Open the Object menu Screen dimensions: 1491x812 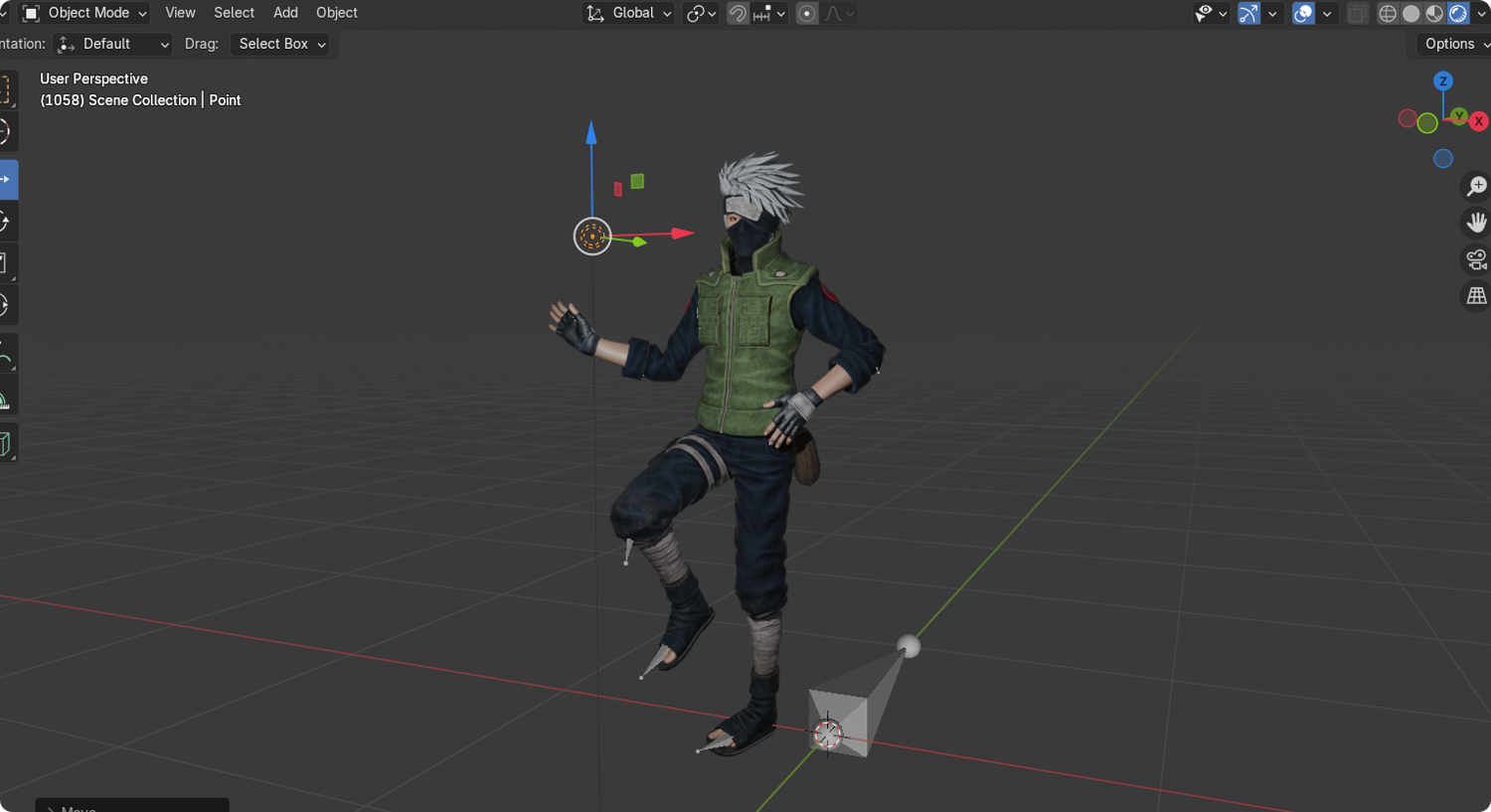[337, 13]
